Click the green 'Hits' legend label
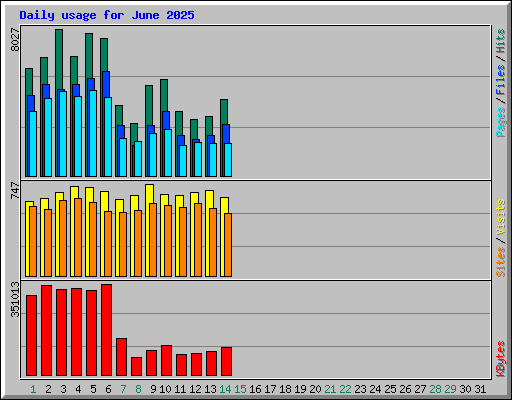The image size is (512, 400). [x=501, y=41]
